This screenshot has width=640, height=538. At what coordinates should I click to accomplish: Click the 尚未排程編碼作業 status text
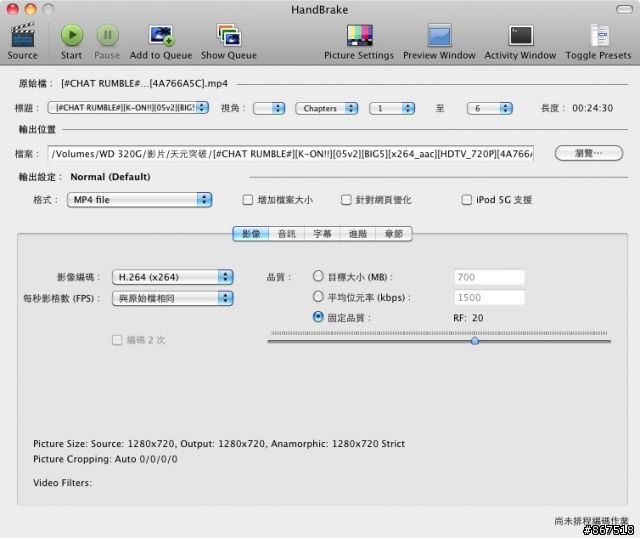tap(591, 521)
